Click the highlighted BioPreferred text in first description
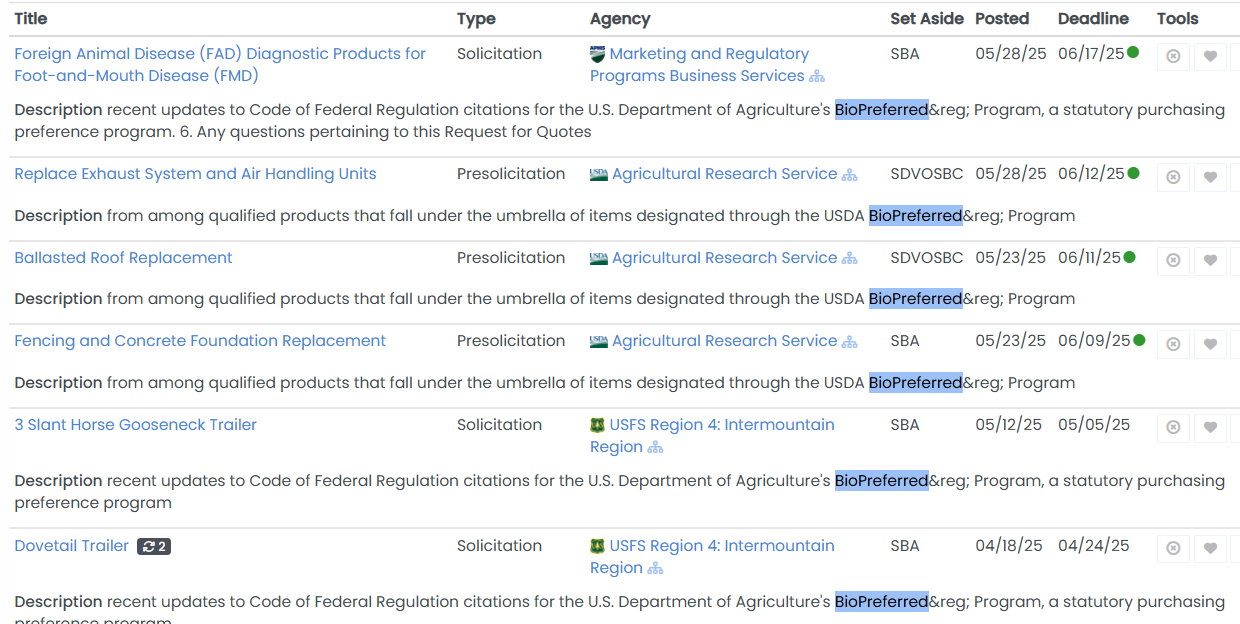Screen dimensions: 1240x624 point(881,110)
